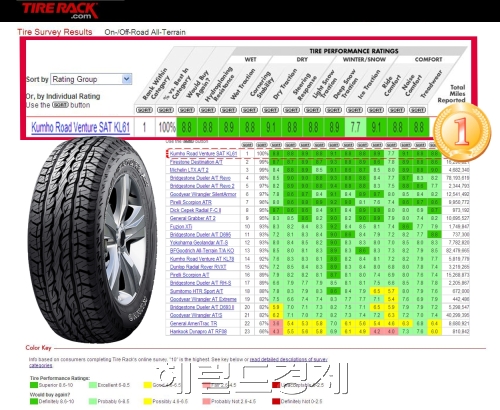Sort by Would Buy Again column

[186, 110]
